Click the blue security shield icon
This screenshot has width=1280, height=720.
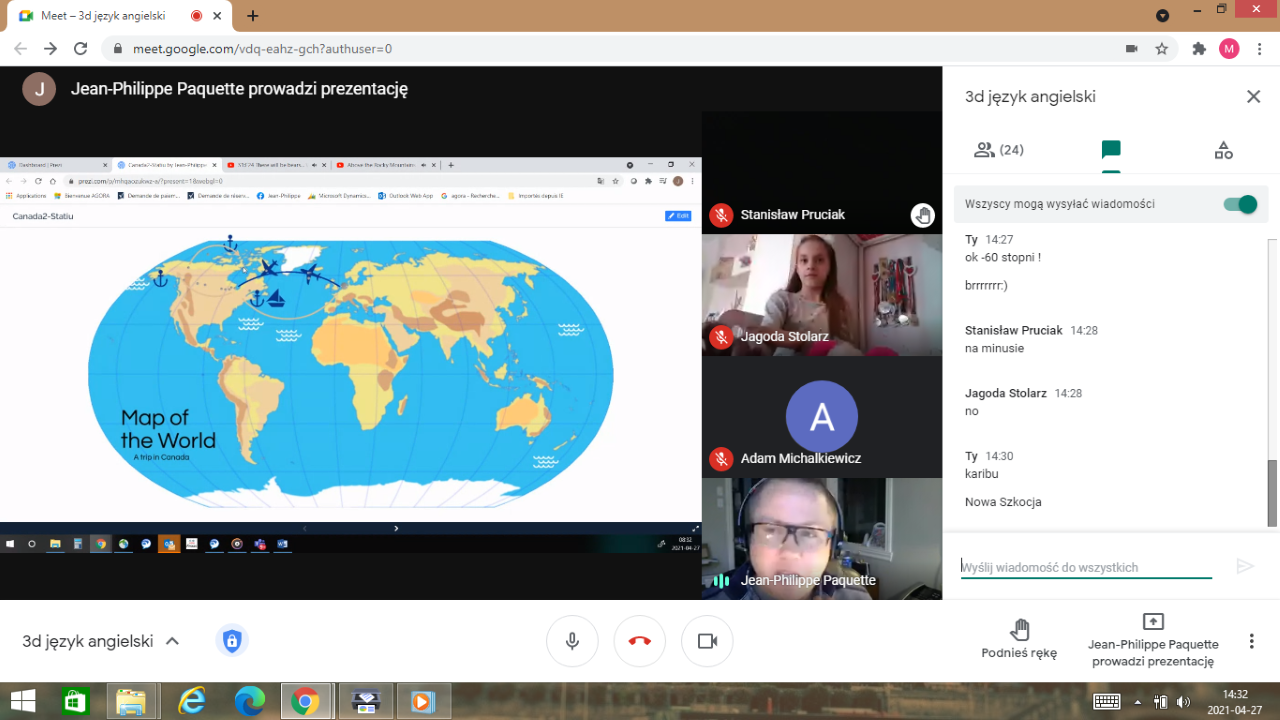point(232,641)
